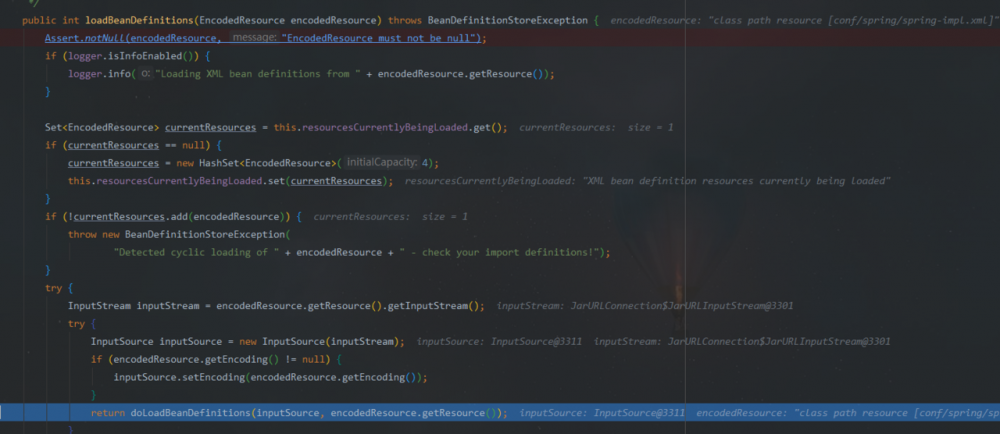The width and height of the screenshot is (1000, 434).
Task: Click the inline value "XML bean definition resources currently being loaded"
Action: coord(737,181)
